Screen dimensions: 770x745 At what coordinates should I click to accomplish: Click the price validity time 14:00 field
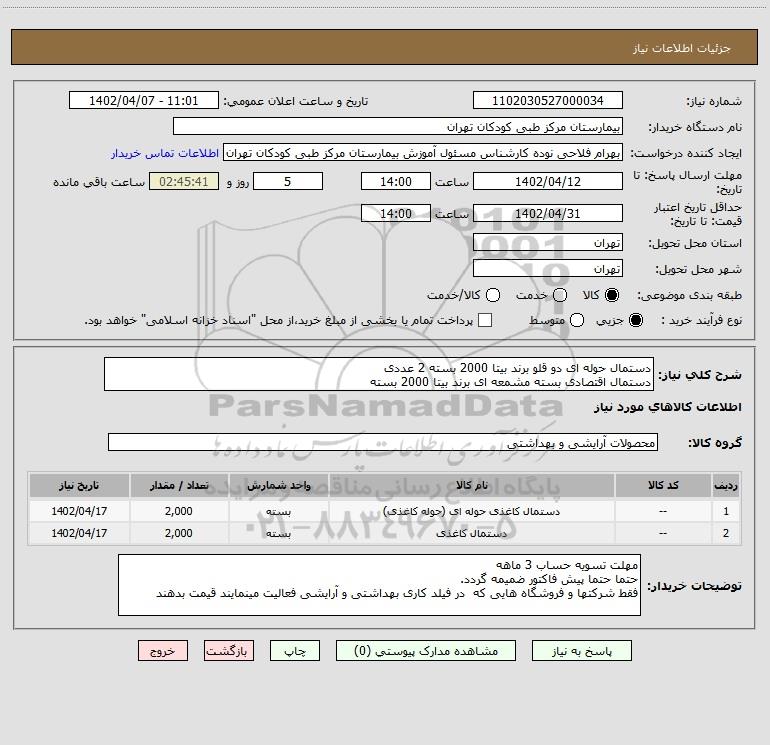[x=396, y=213]
